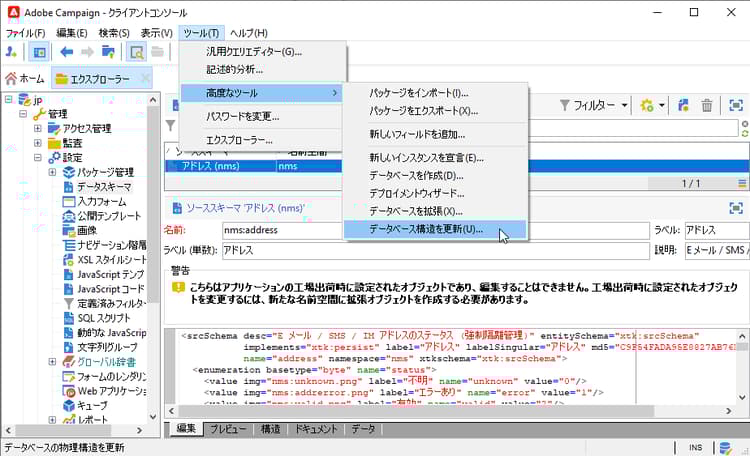
Task: Collapse the 管理 tree node
Action: [23, 114]
